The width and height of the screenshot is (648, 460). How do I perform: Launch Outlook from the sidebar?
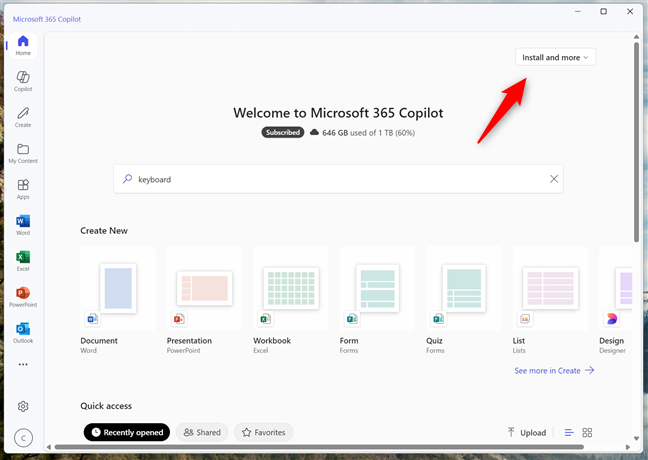pyautogui.click(x=23, y=333)
